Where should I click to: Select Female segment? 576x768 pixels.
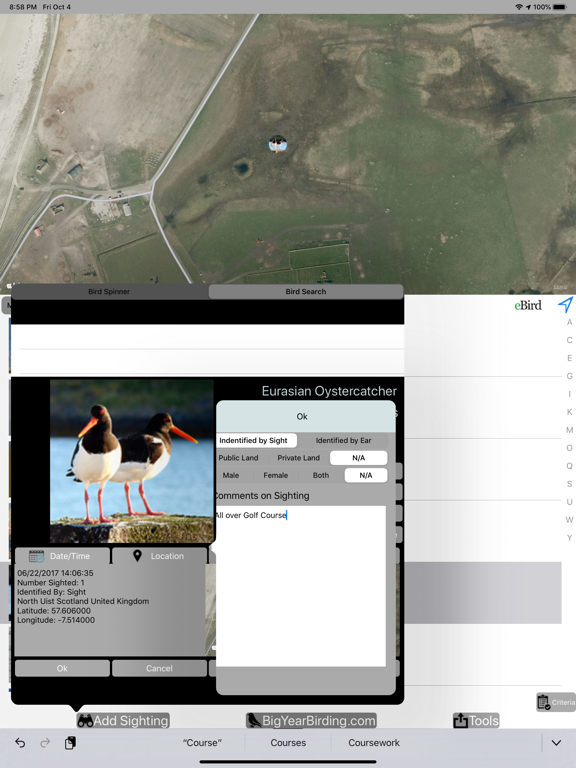(x=276, y=475)
